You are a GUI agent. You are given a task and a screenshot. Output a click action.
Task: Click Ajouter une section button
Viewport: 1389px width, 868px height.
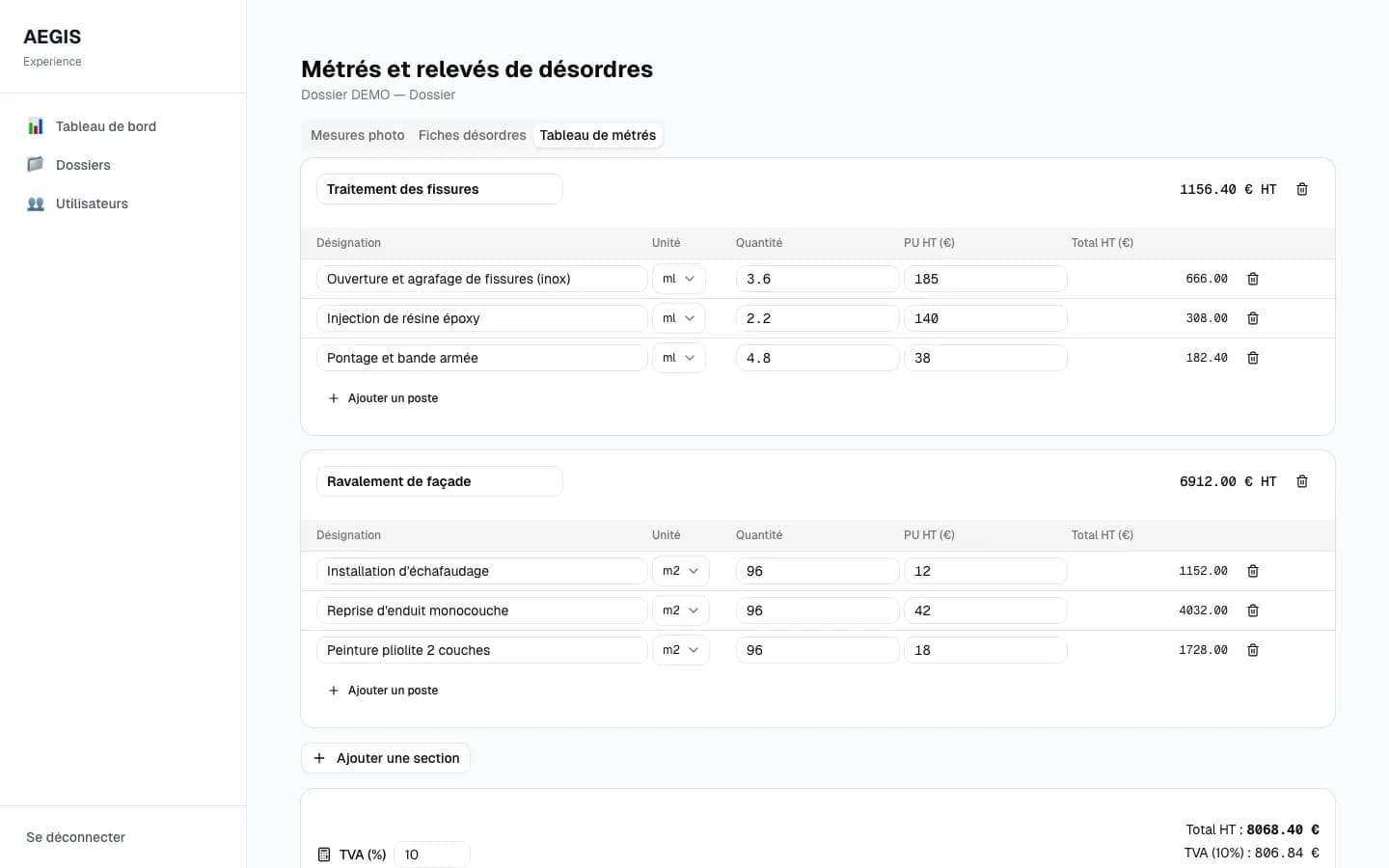point(386,758)
